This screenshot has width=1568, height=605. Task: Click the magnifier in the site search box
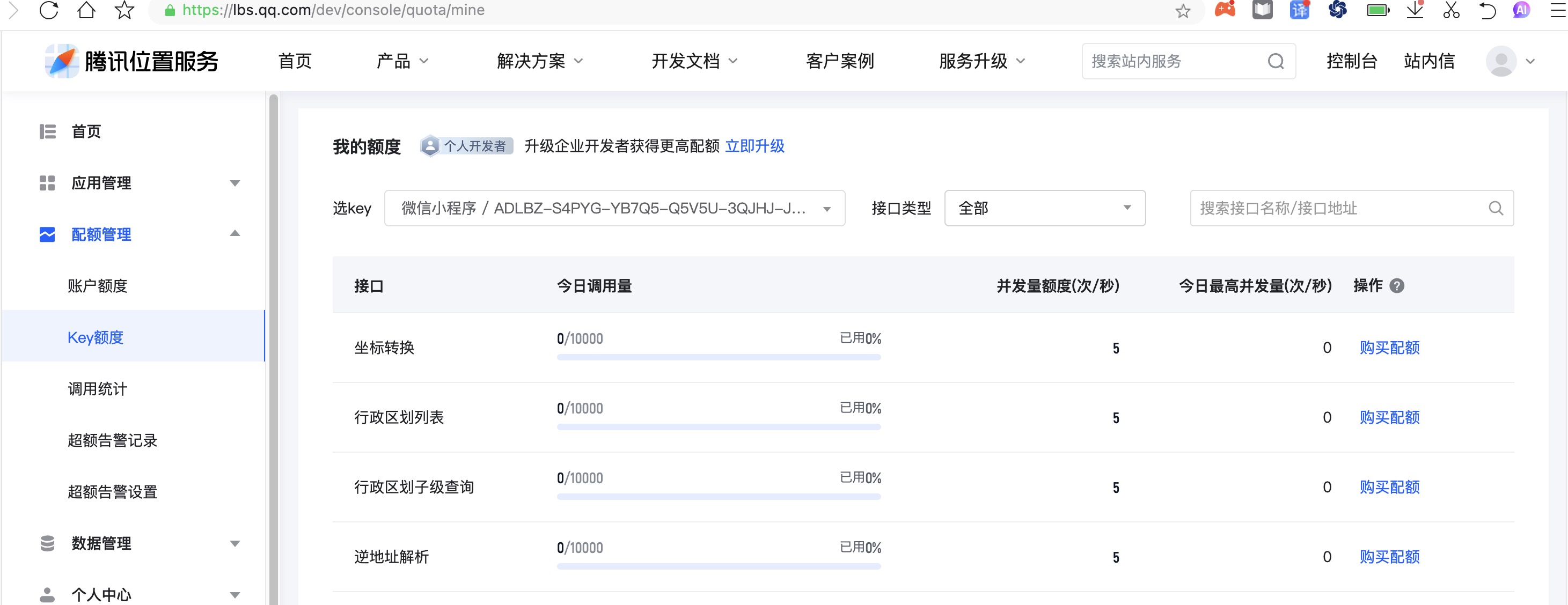[1276, 61]
